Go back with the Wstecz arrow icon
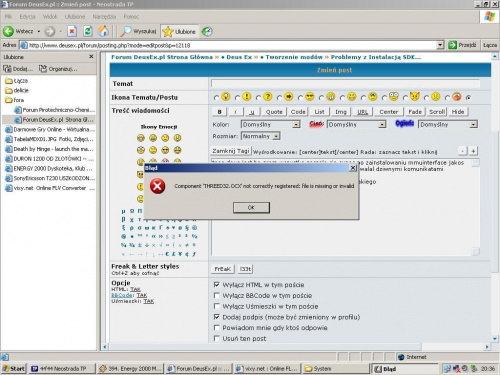 pos(8,31)
